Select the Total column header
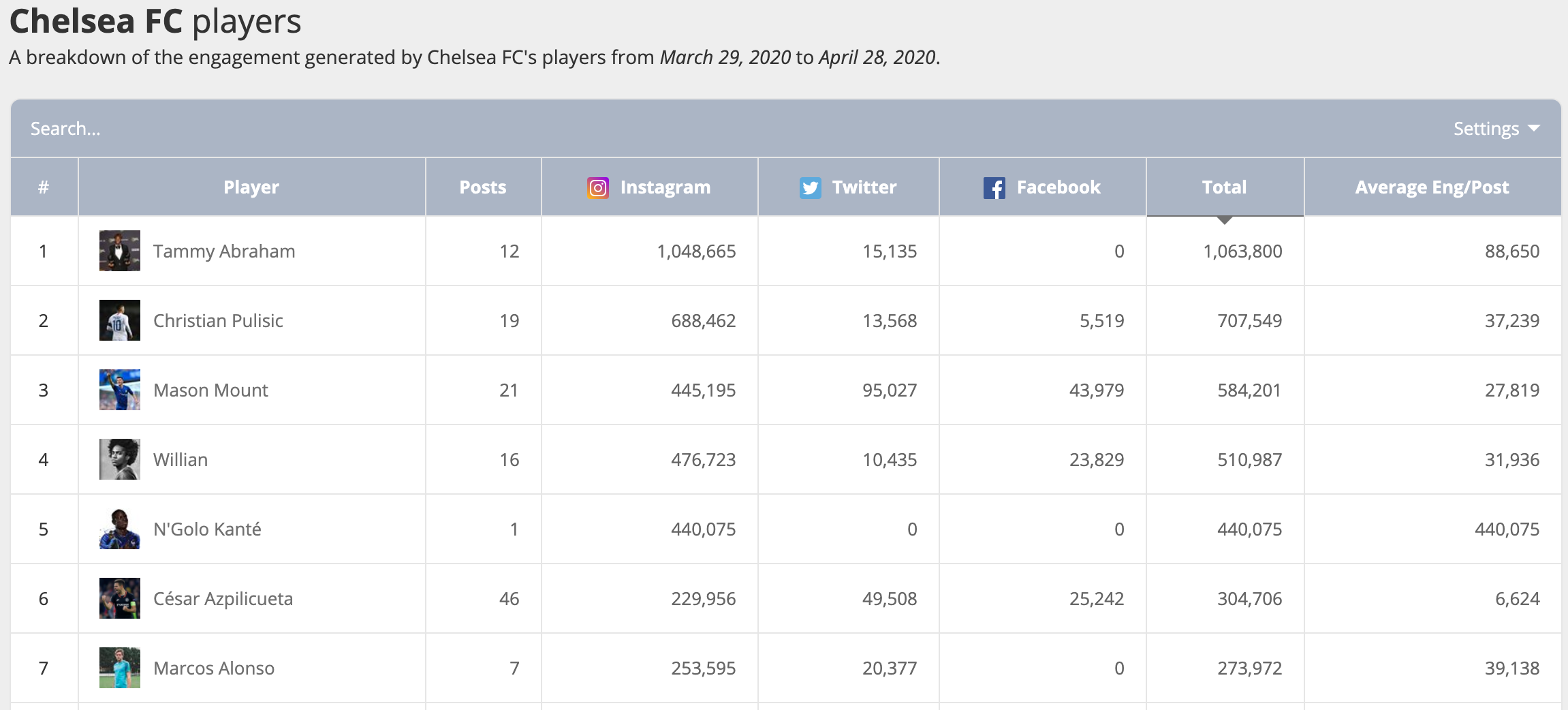The image size is (1568, 710). (x=1224, y=187)
